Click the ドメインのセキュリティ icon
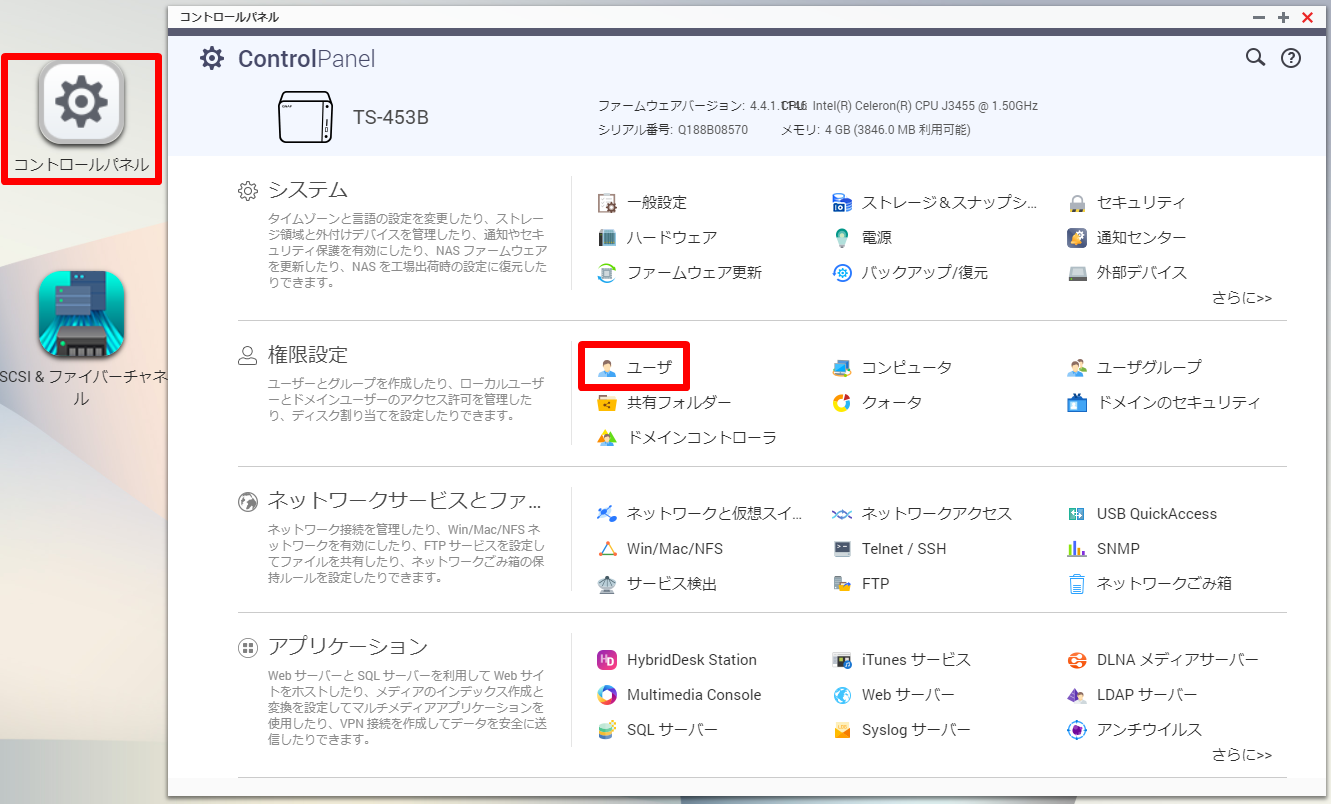This screenshot has height=804, width=1331. (1077, 403)
